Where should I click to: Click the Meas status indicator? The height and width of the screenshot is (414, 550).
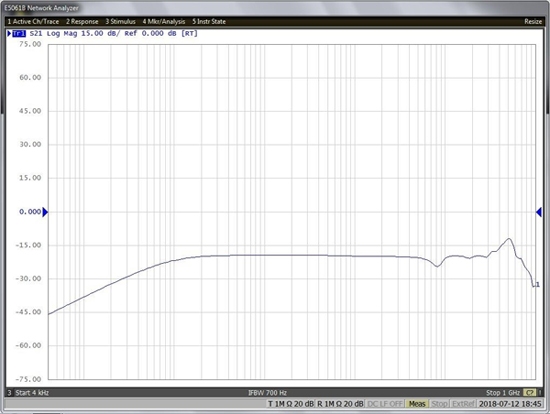(417, 404)
